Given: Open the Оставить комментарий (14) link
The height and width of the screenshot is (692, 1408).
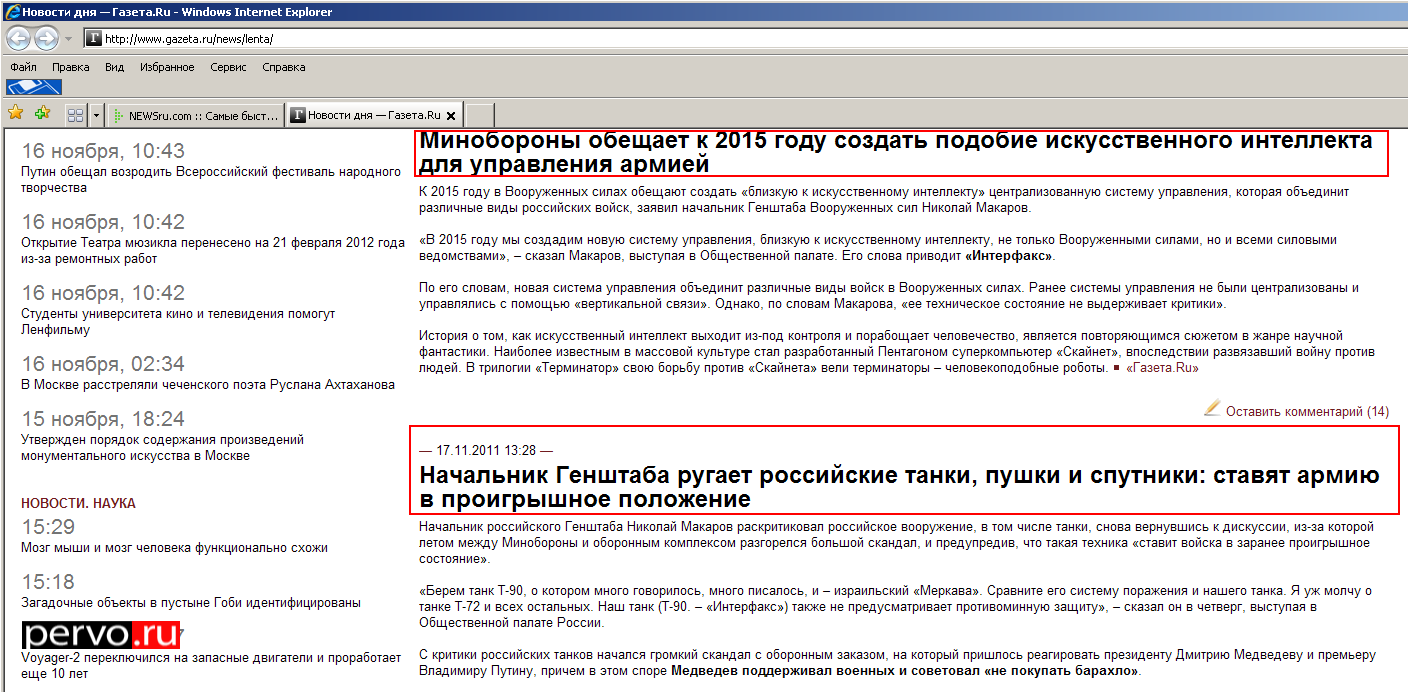Looking at the screenshot, I should [x=1307, y=411].
